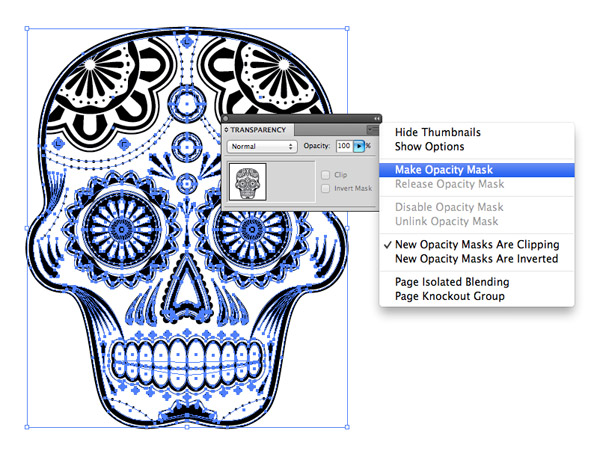Toggle New Opacity Masks Are Inverted
Image resolution: width=600 pixels, height=466 pixels.
coord(476,259)
